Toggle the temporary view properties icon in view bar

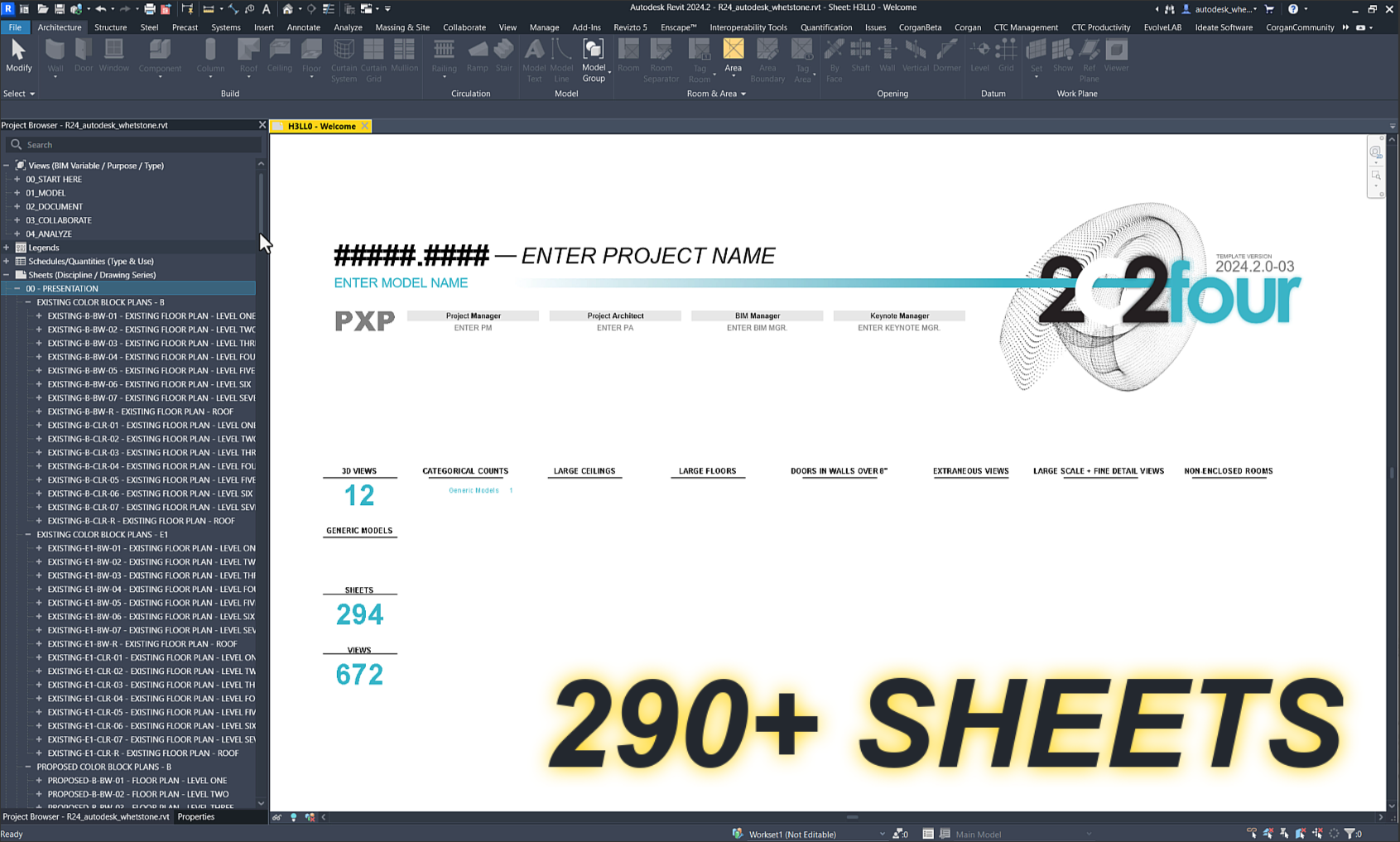tap(277, 817)
